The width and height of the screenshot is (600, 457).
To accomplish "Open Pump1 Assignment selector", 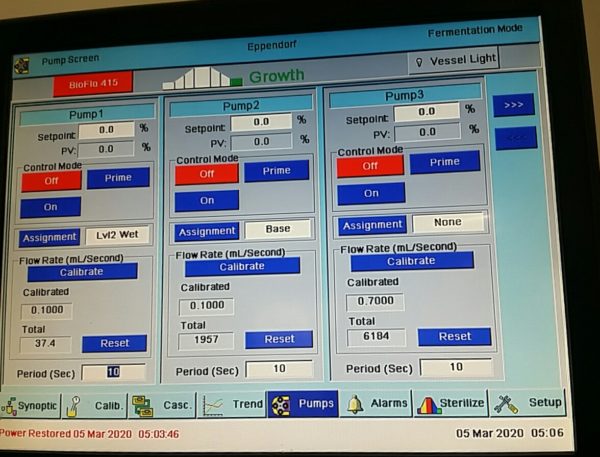I will [x=49, y=238].
